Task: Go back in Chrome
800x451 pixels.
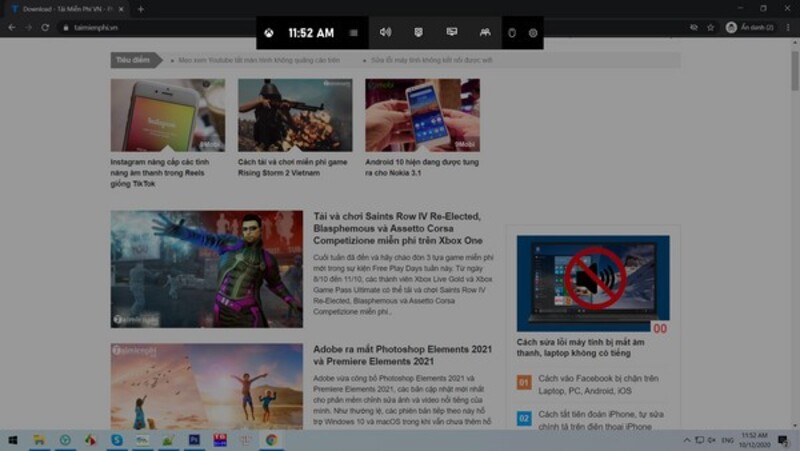Action: (x=12, y=28)
